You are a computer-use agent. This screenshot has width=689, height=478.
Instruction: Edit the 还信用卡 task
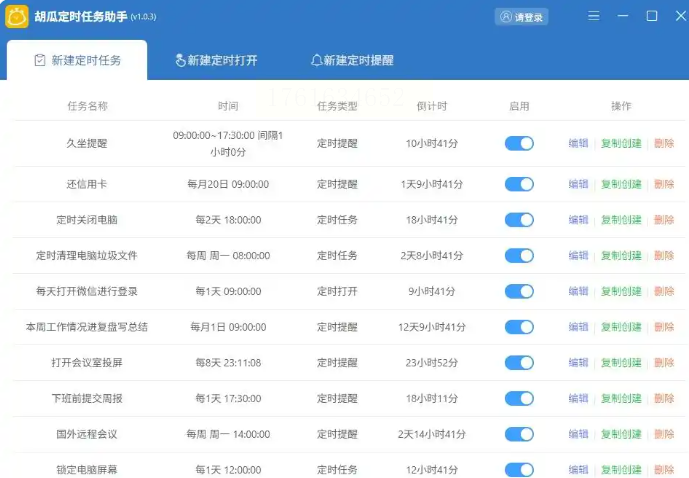(x=578, y=184)
